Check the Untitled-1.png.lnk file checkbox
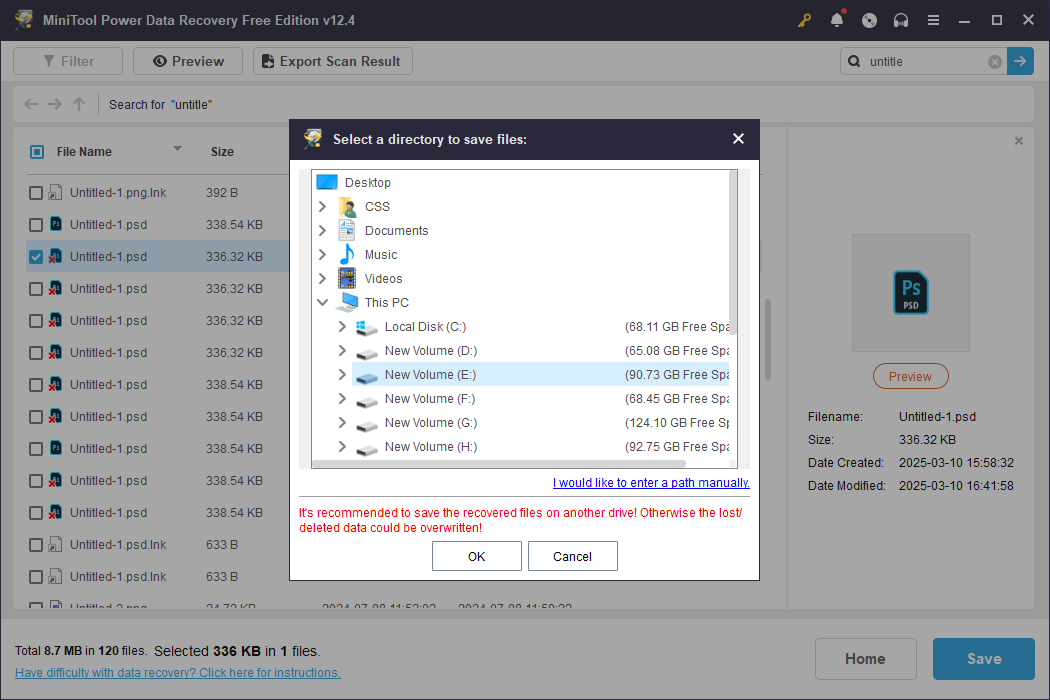 click(36, 193)
